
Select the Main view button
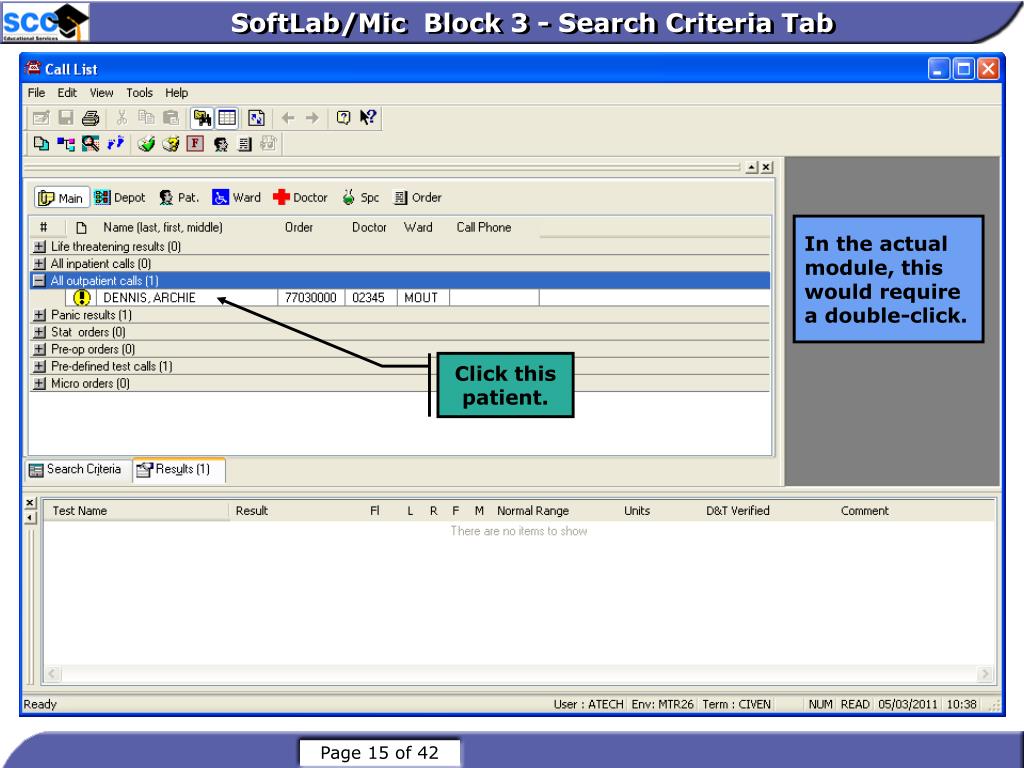tap(61, 198)
